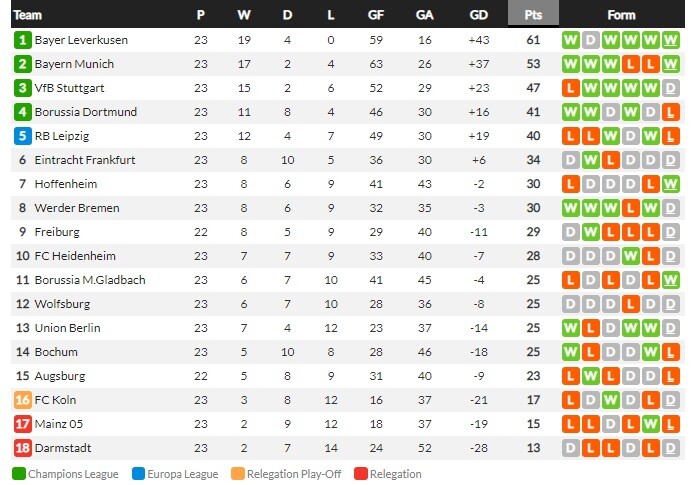Viewport: 693px width, 485px height.
Task: Click the Form column header
Action: pyautogui.click(x=621, y=15)
